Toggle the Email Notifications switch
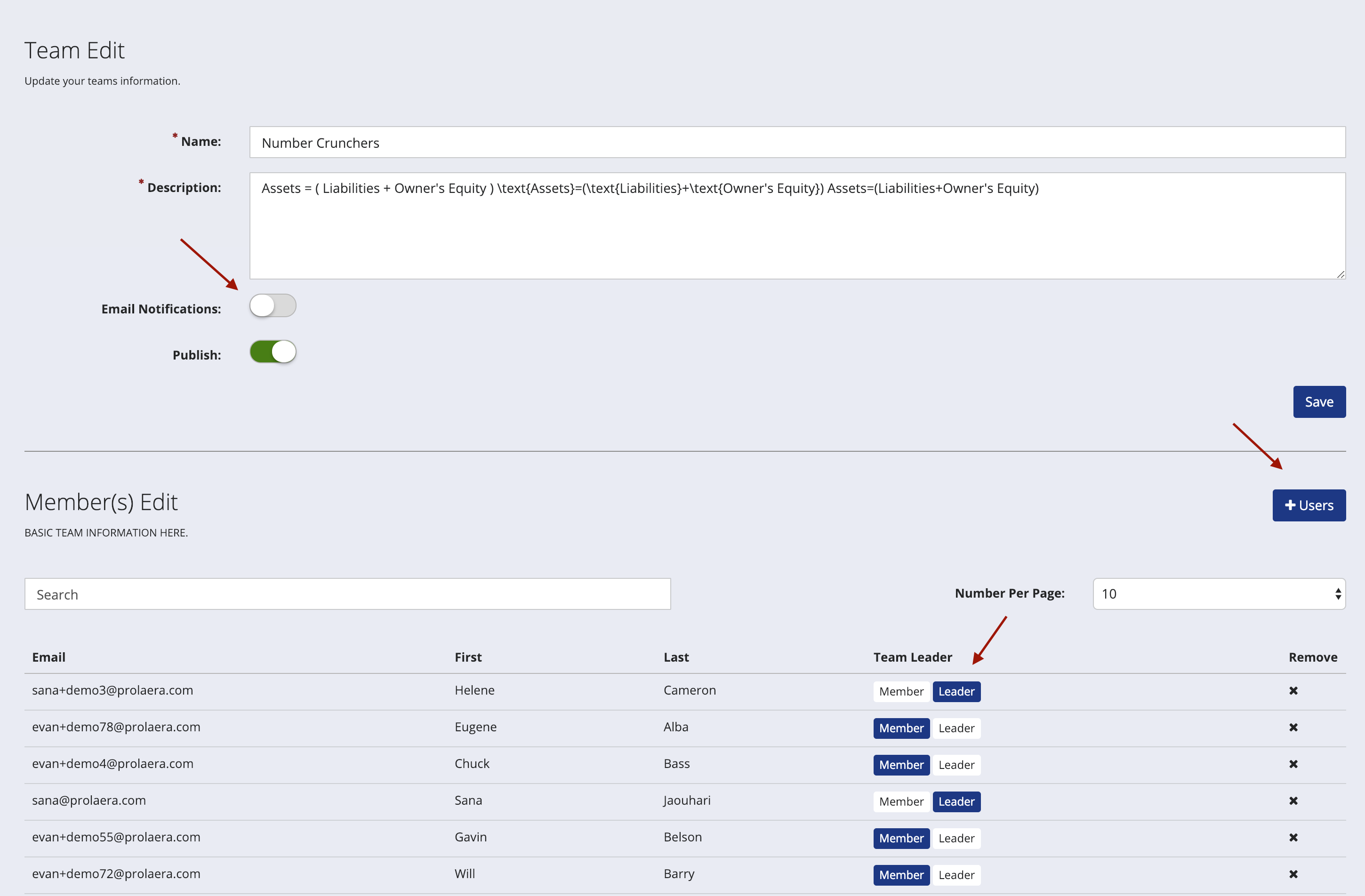1365x896 pixels. tap(273, 305)
